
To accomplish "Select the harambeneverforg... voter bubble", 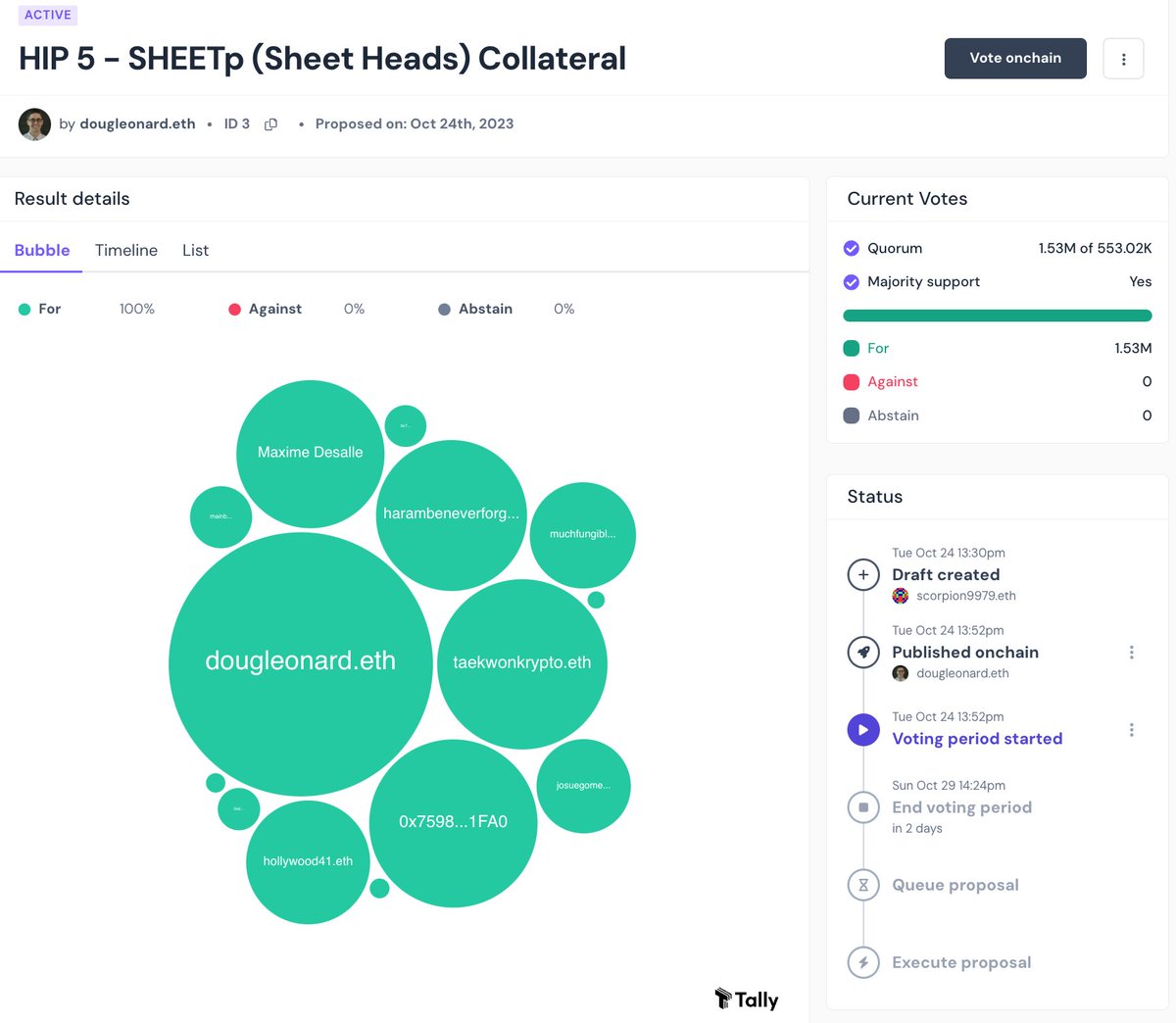I will 452,514.
